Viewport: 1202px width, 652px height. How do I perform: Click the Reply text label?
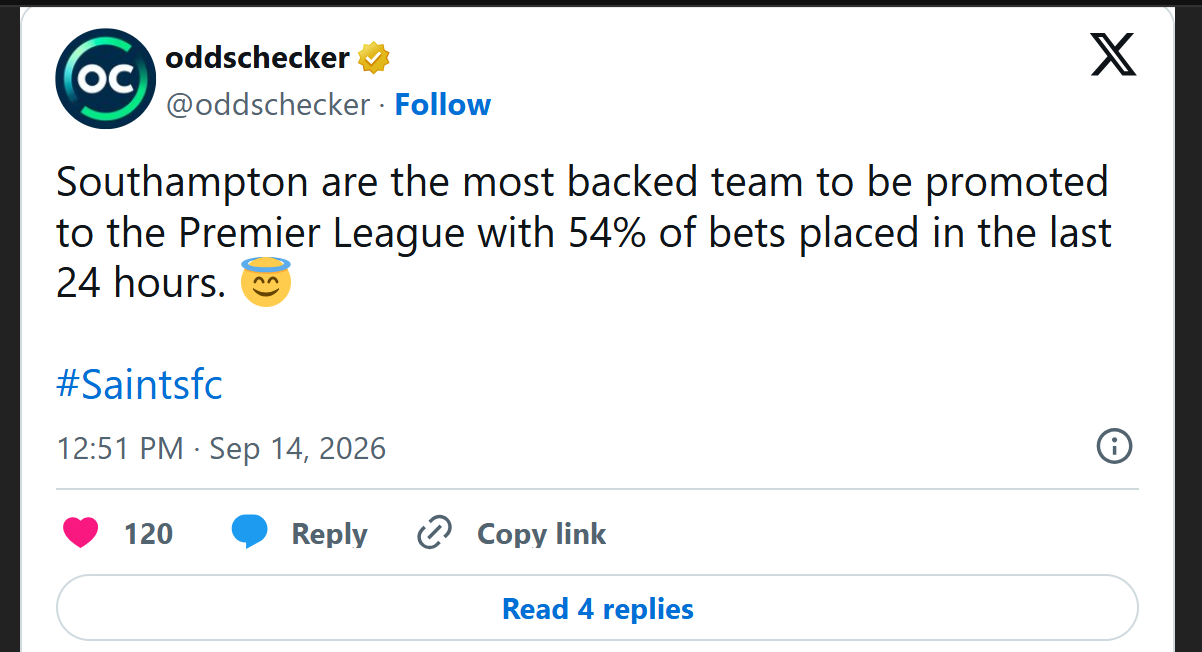329,534
